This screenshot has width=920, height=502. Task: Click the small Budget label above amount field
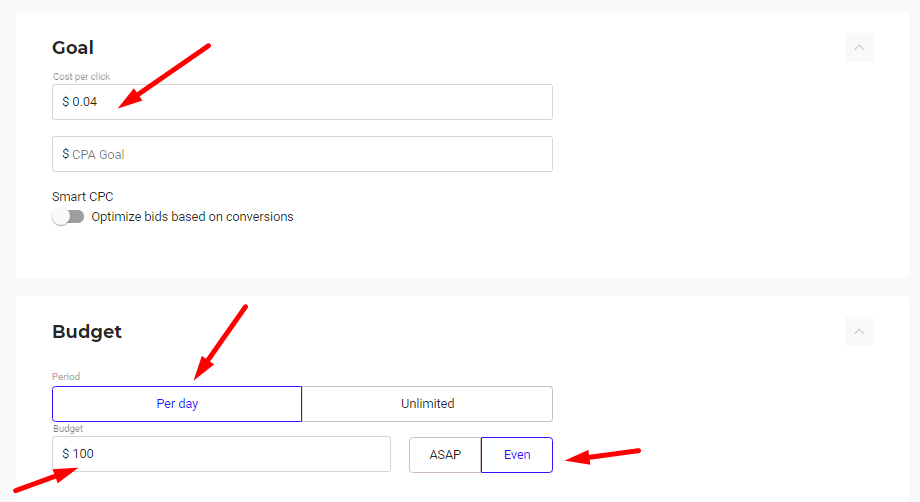click(x=67, y=429)
